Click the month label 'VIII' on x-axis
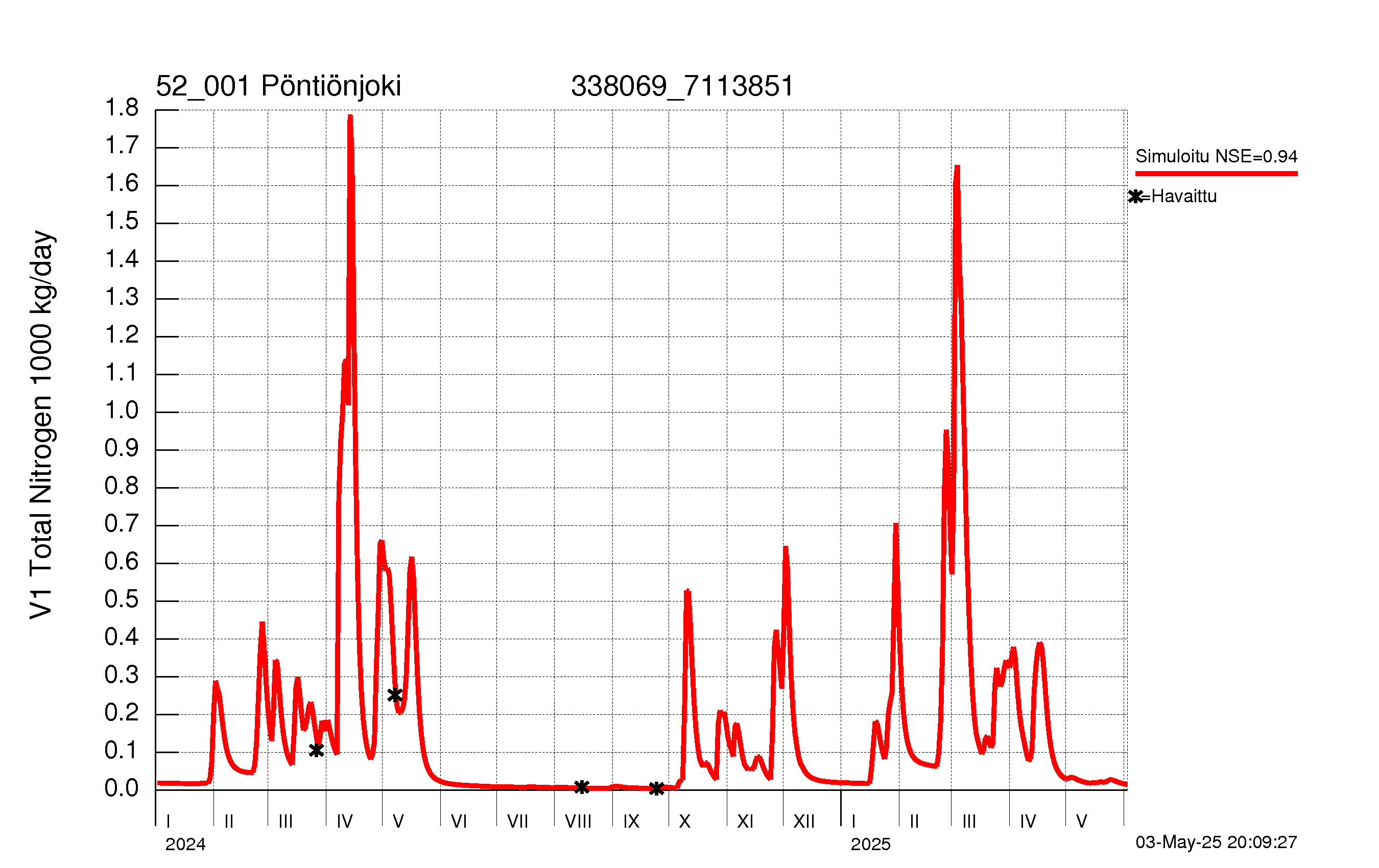The height and width of the screenshot is (868, 1379). [x=578, y=822]
